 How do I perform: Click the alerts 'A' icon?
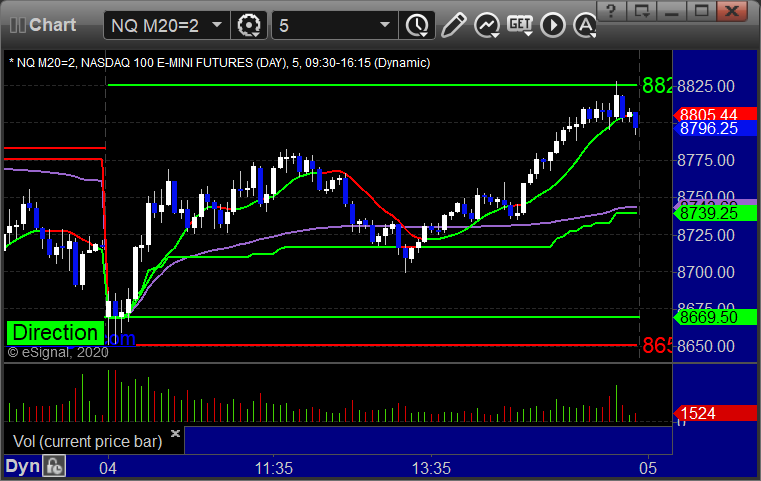click(x=585, y=25)
